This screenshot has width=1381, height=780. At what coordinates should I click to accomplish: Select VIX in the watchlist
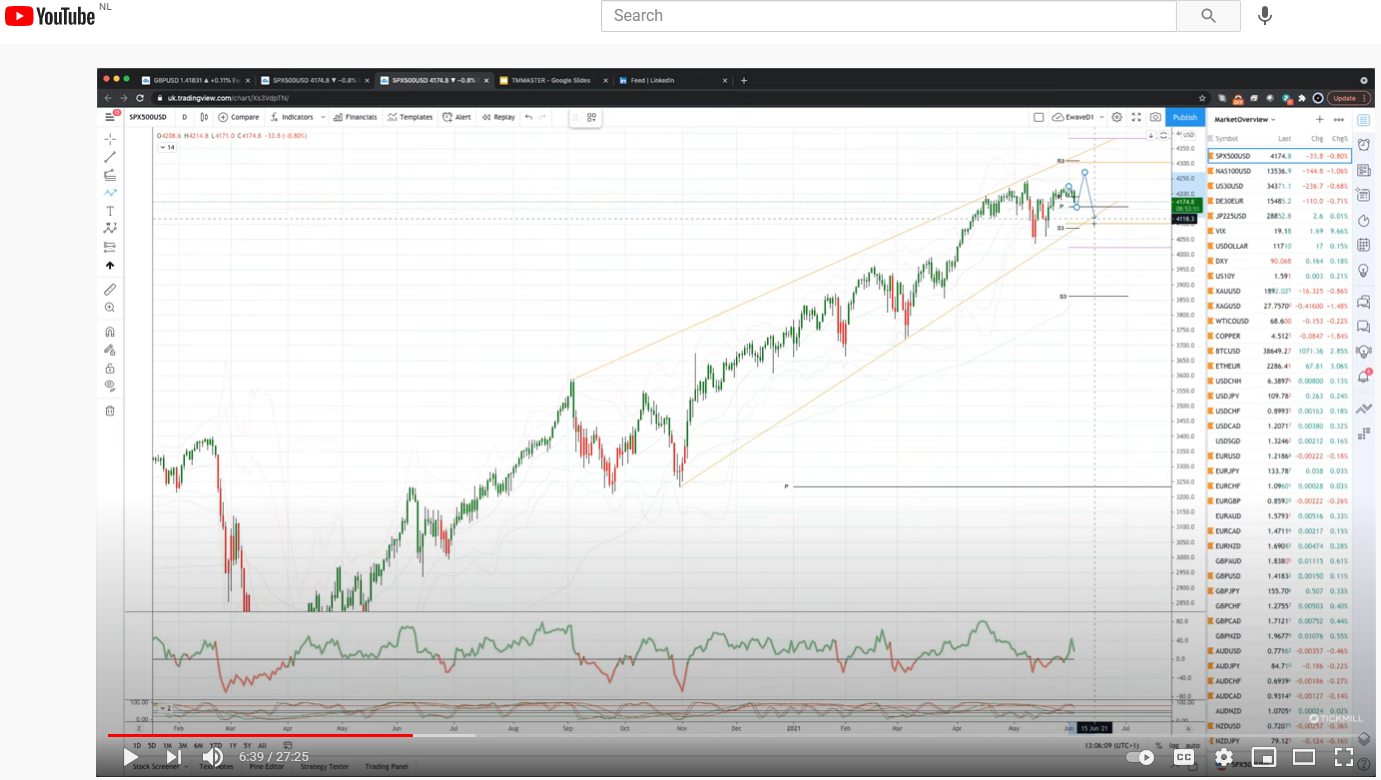tap(1280, 231)
